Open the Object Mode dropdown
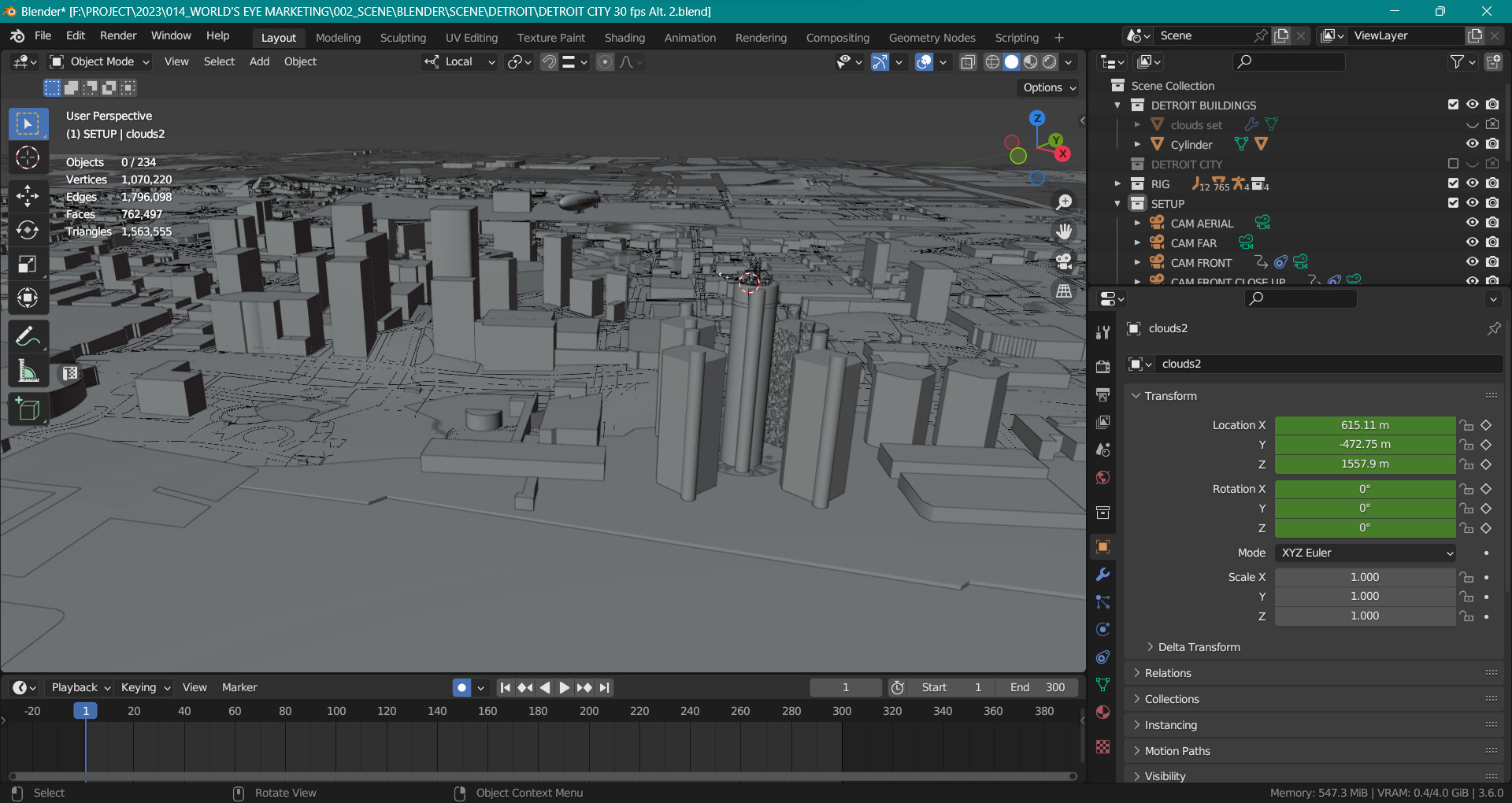The width and height of the screenshot is (1512, 803). pyautogui.click(x=100, y=61)
